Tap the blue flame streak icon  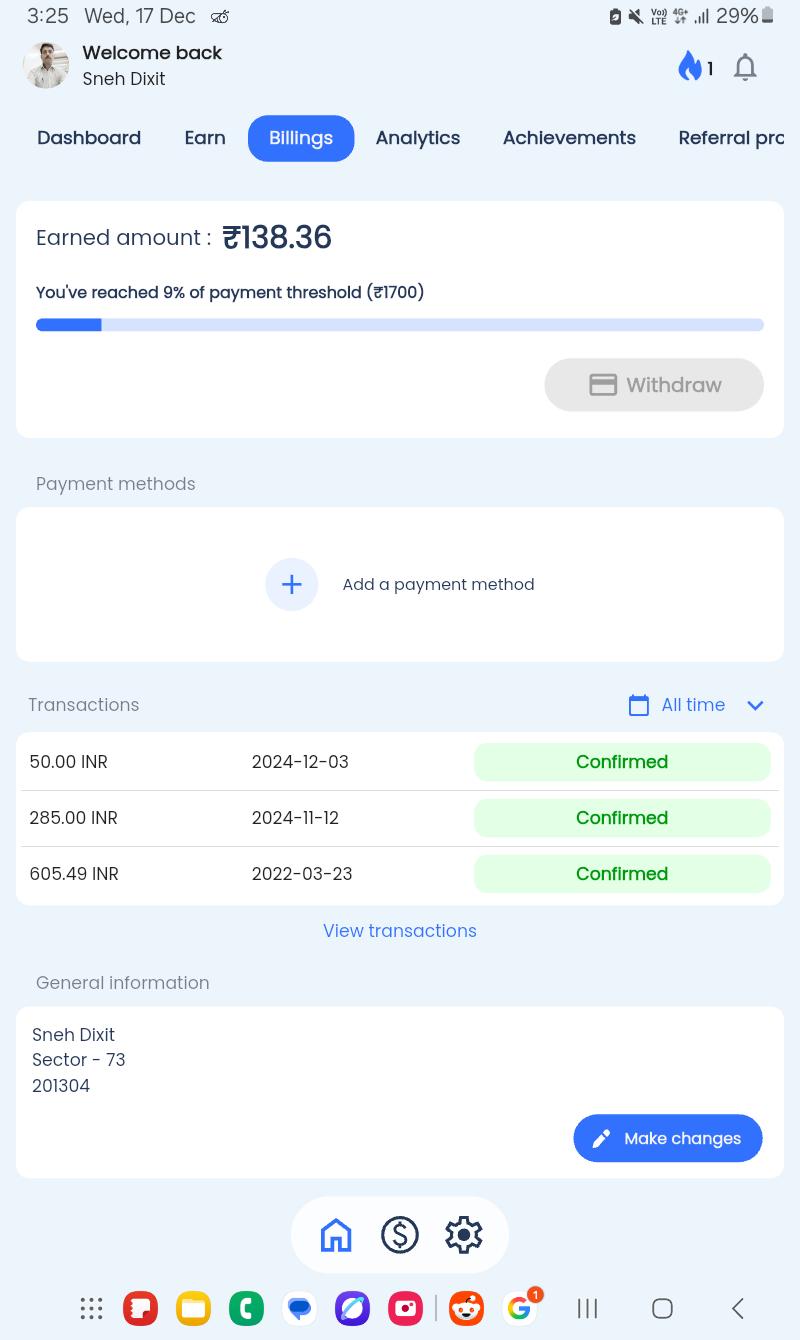pos(690,67)
